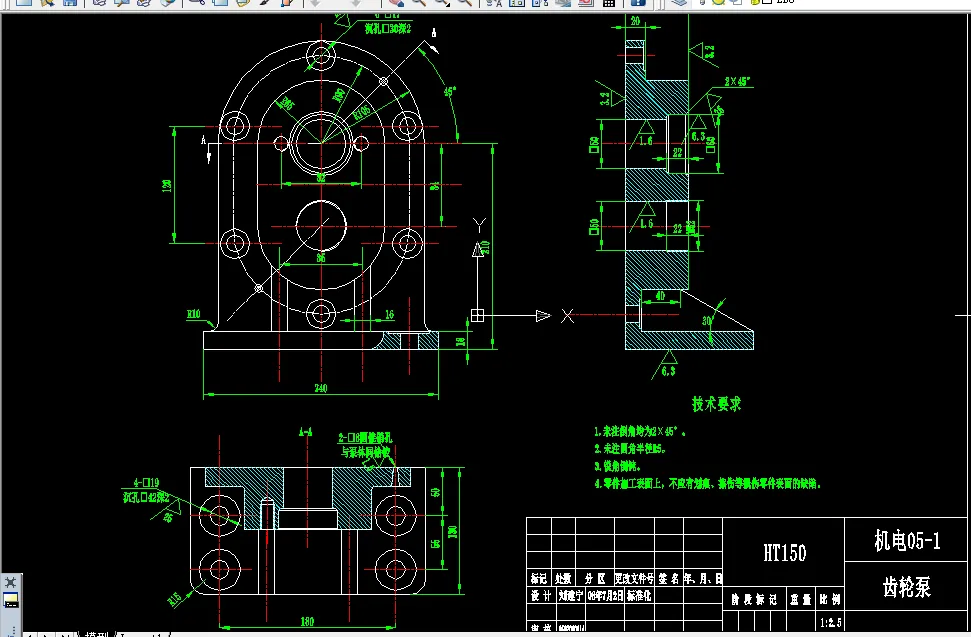Click the Paste clipboard icon in the toolbar

click(x=243, y=2)
